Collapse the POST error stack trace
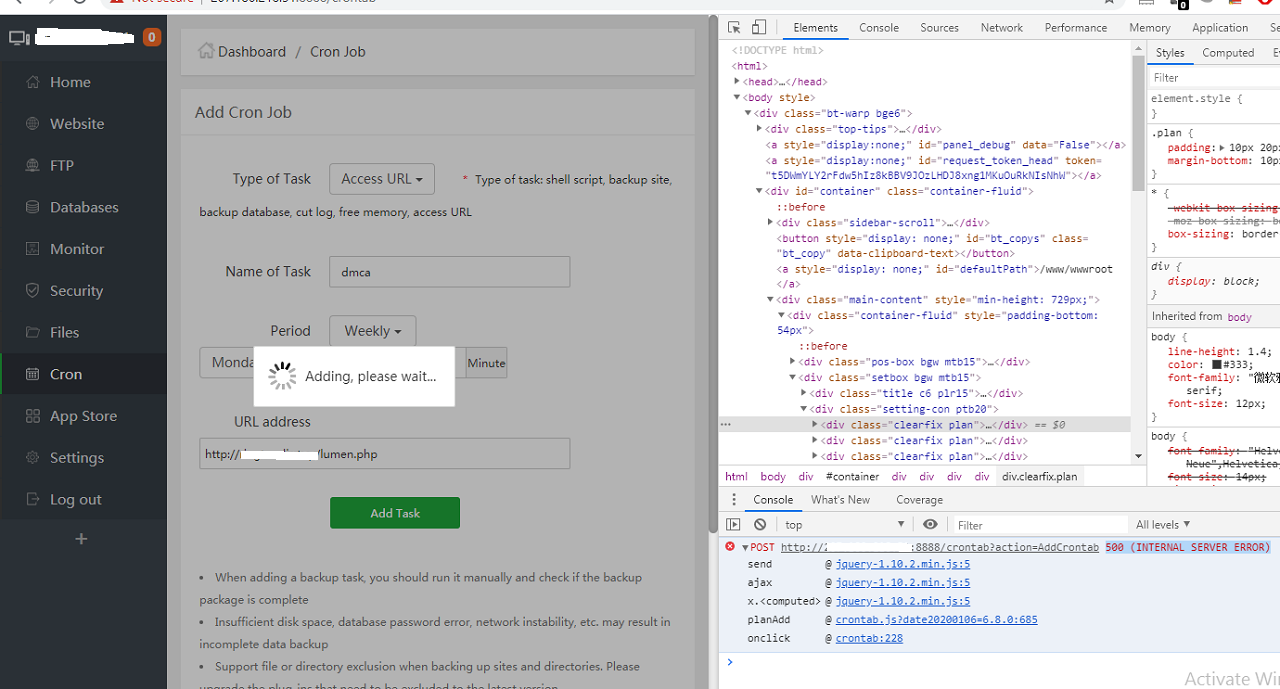Image resolution: width=1280 pixels, height=689 pixels. point(745,548)
